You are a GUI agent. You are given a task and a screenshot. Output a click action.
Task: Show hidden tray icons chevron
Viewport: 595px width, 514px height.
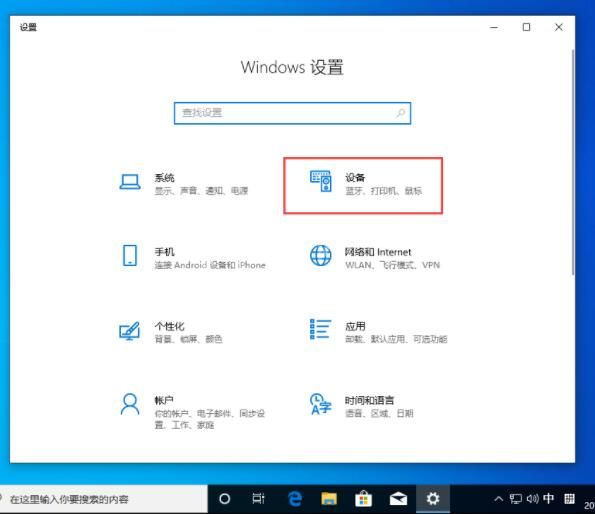coord(499,499)
